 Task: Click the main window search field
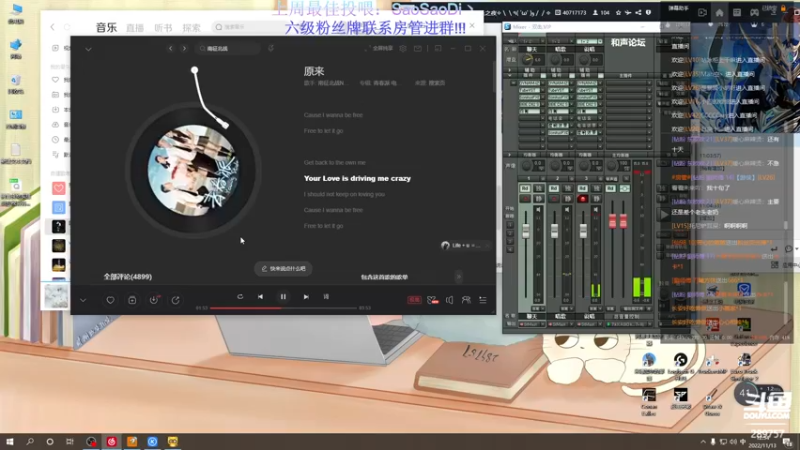click(245, 27)
